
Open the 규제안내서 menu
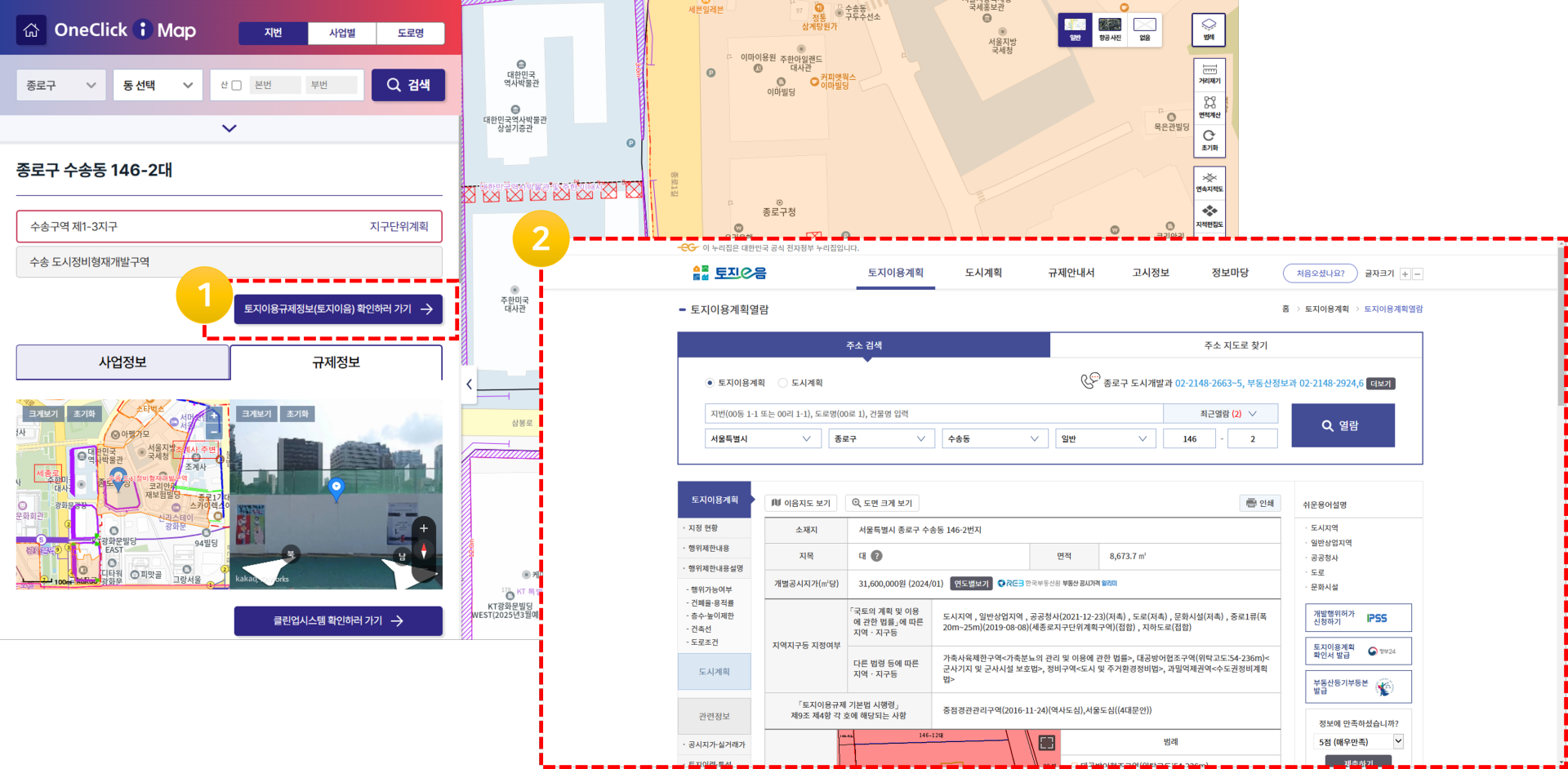pos(1071,273)
